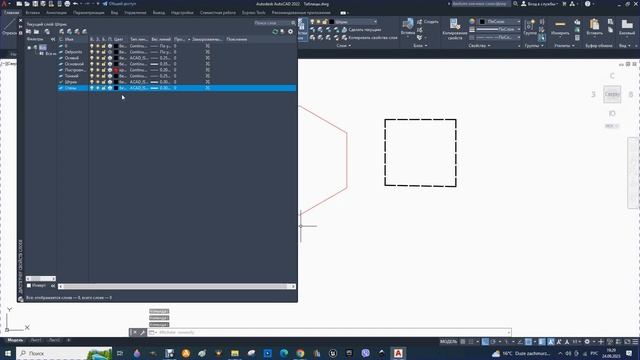Switch to Лист1 layout tab
640x360 pixels.
point(36,340)
